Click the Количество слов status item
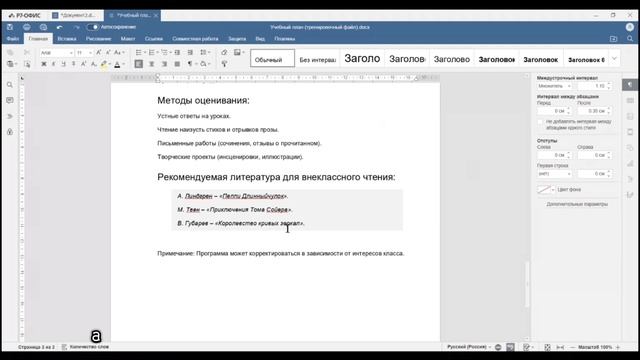 coord(86,347)
